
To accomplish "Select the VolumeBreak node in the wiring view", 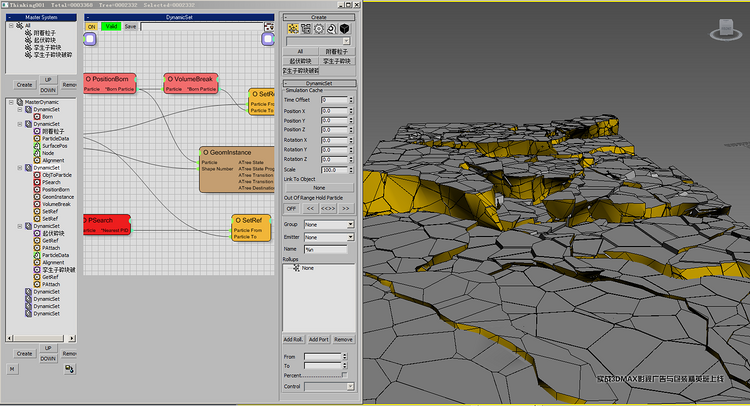I will pos(191,83).
